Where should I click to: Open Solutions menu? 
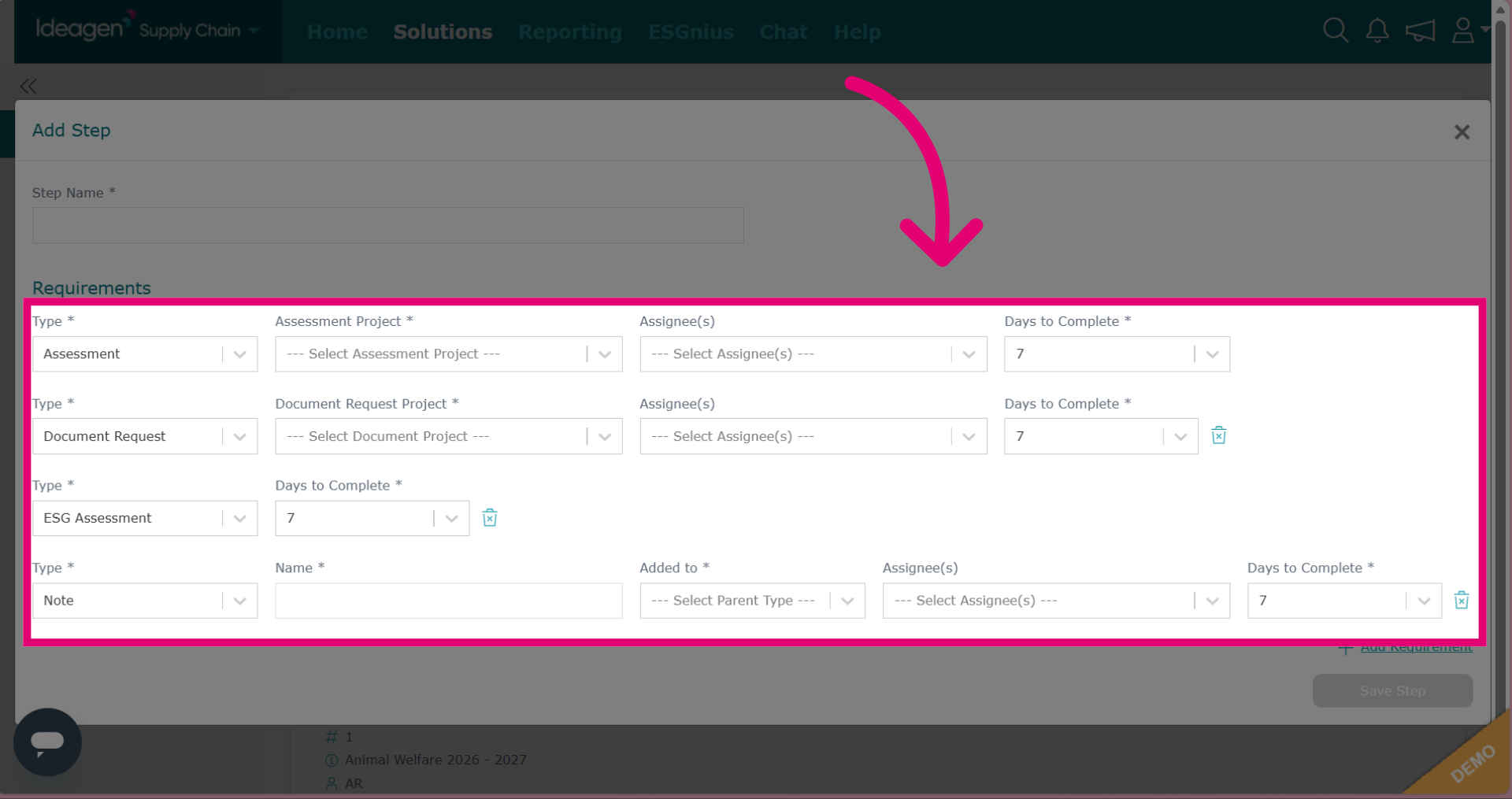click(x=443, y=32)
